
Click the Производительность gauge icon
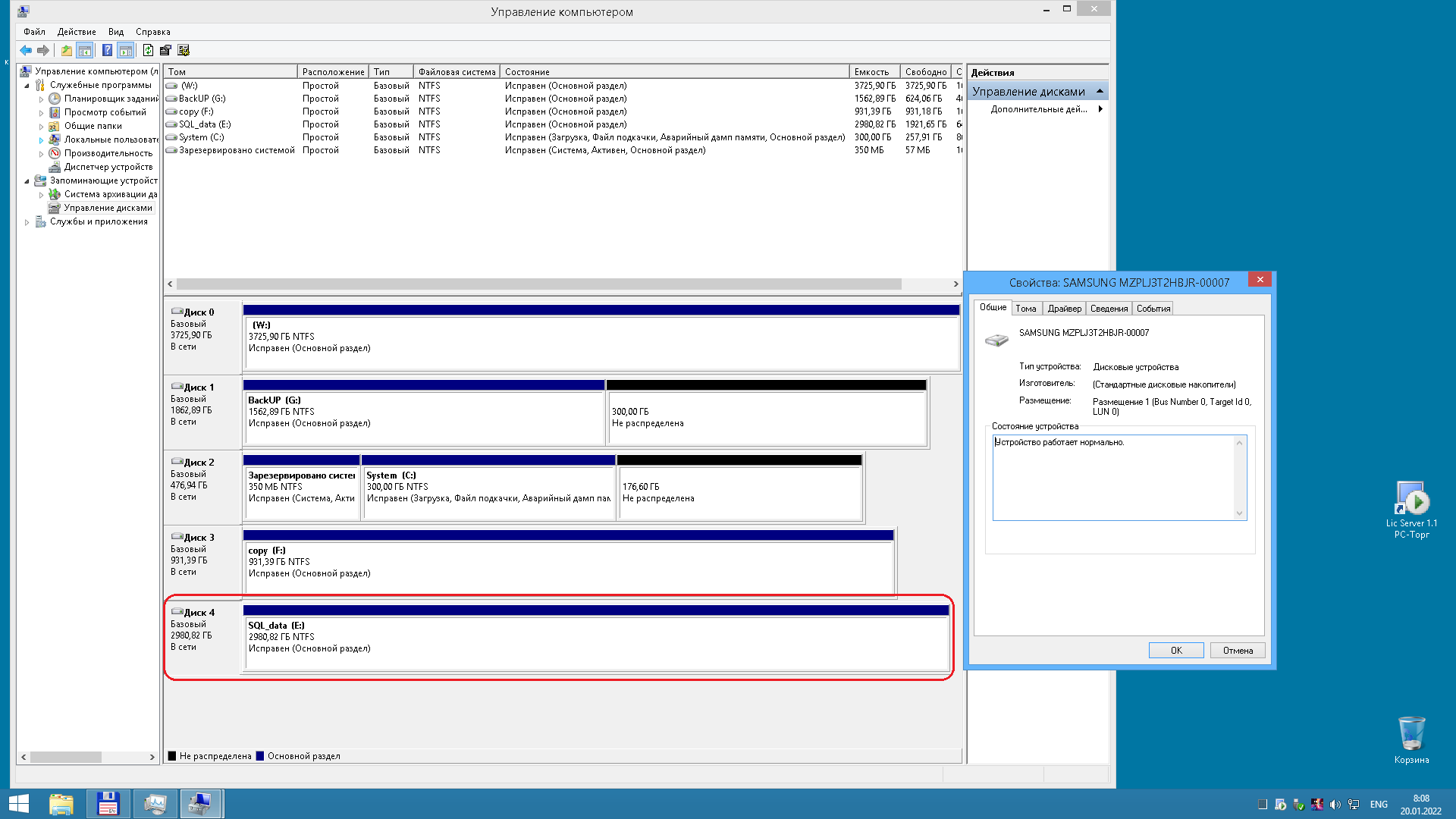[x=55, y=153]
